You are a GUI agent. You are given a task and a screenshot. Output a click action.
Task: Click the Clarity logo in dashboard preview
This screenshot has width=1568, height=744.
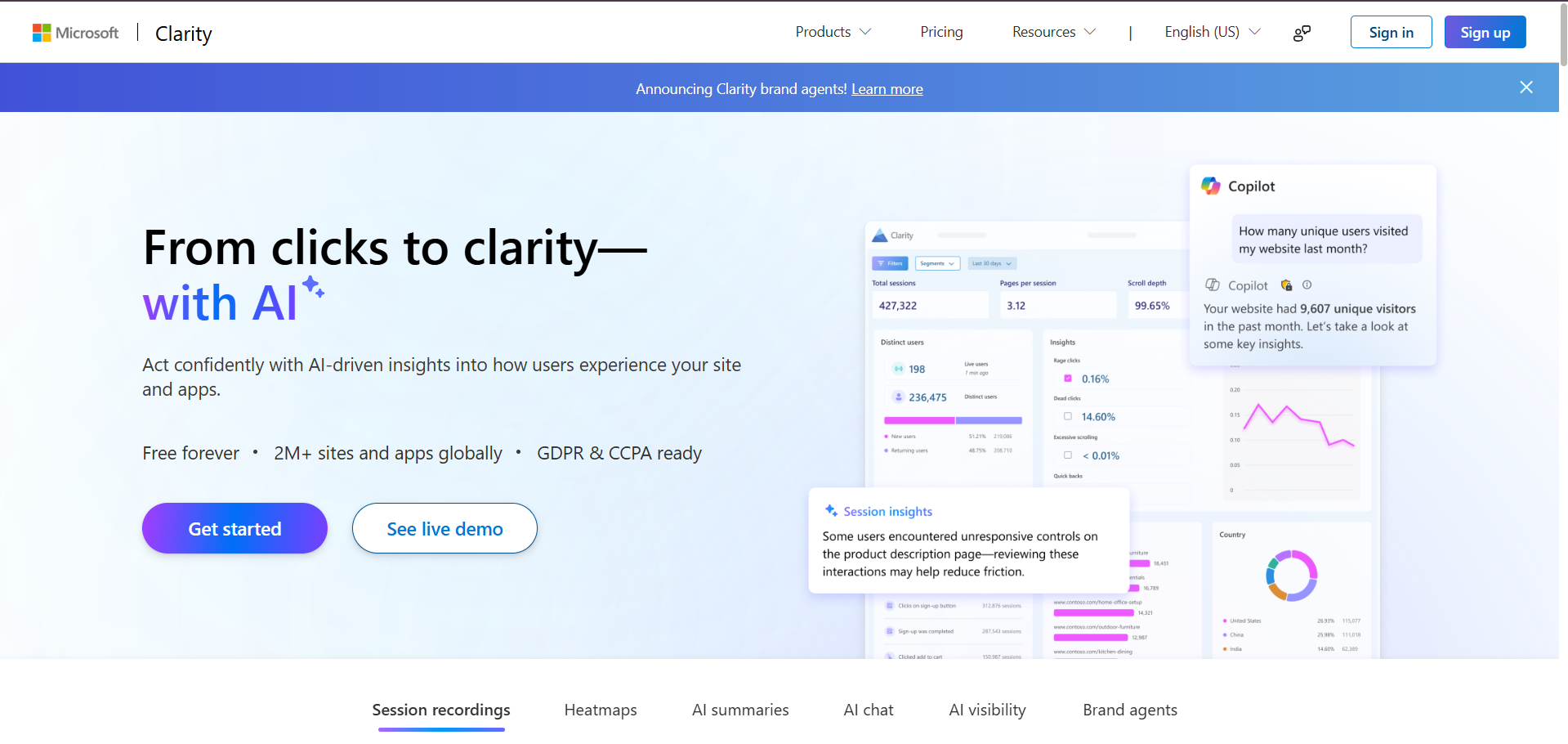tap(880, 235)
